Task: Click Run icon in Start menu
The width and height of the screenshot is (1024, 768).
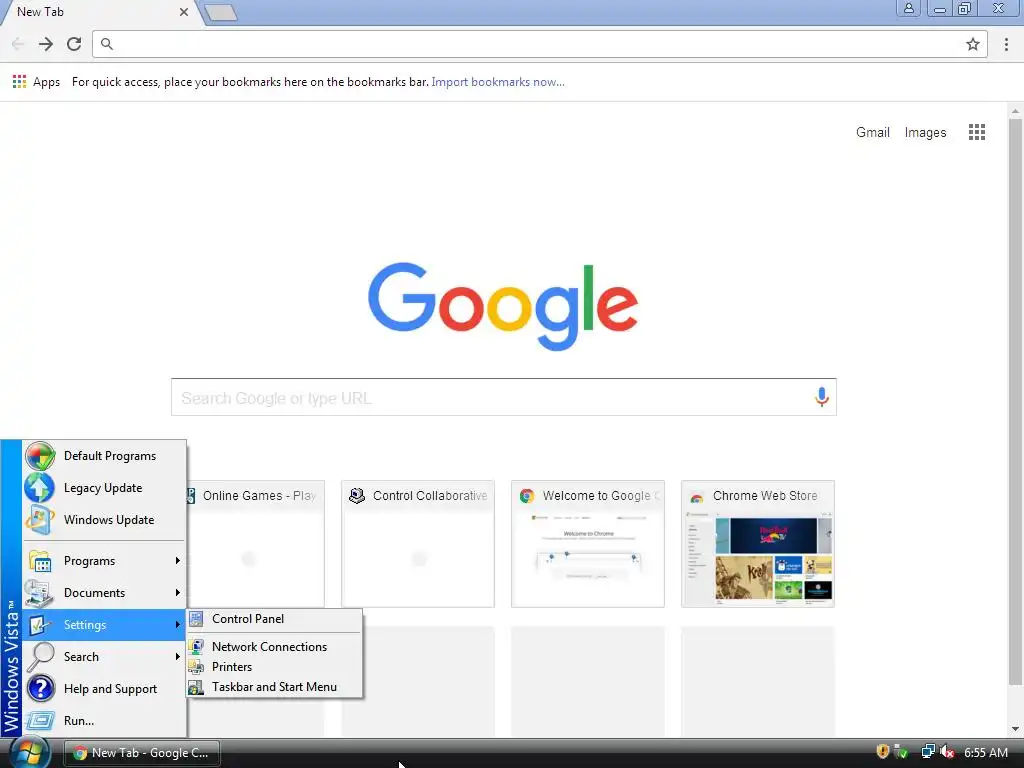Action: (x=40, y=721)
